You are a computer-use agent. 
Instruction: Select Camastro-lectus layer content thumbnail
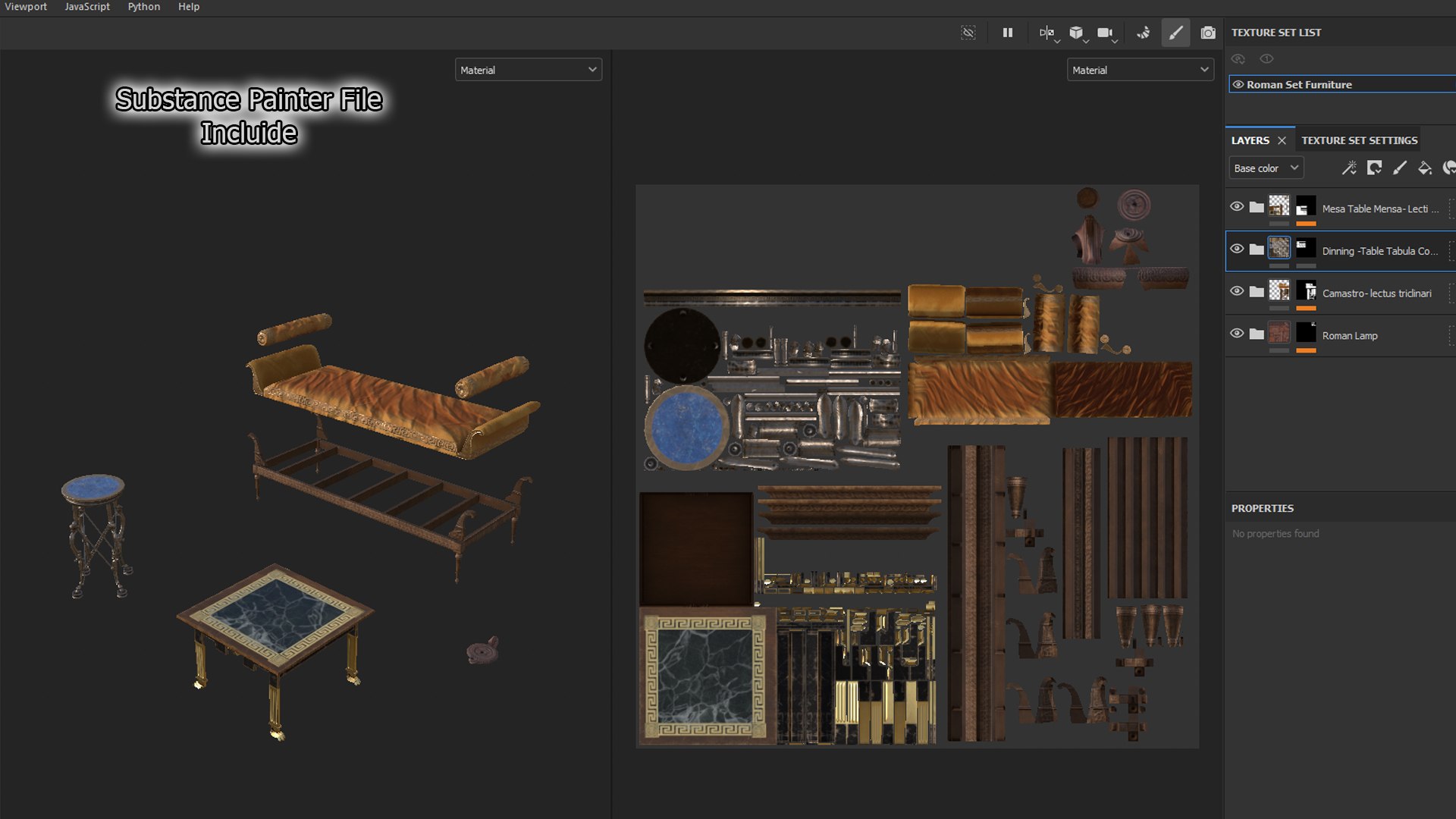click(x=1279, y=290)
